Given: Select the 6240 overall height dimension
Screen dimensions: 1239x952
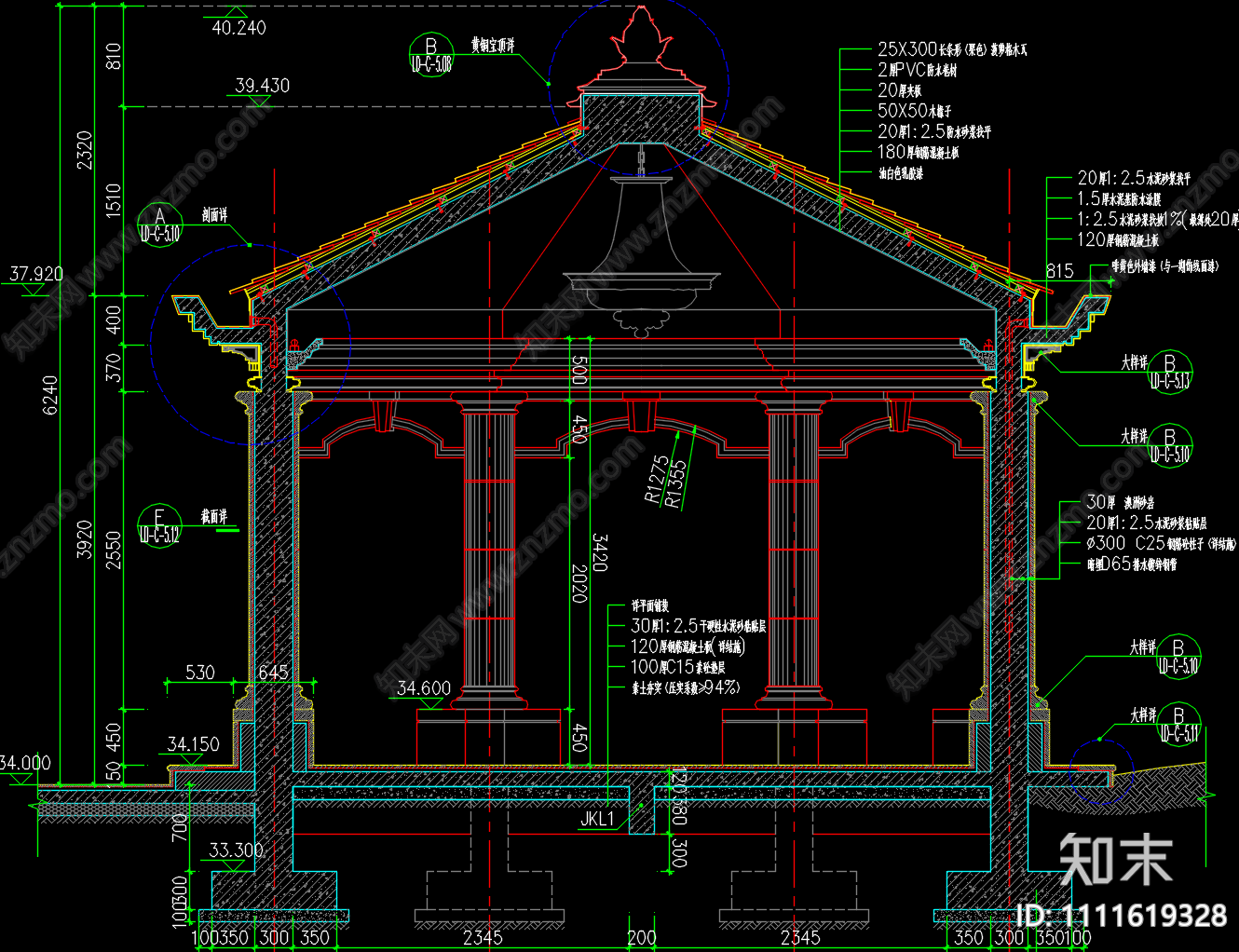Looking at the screenshot, I should tap(50, 395).
